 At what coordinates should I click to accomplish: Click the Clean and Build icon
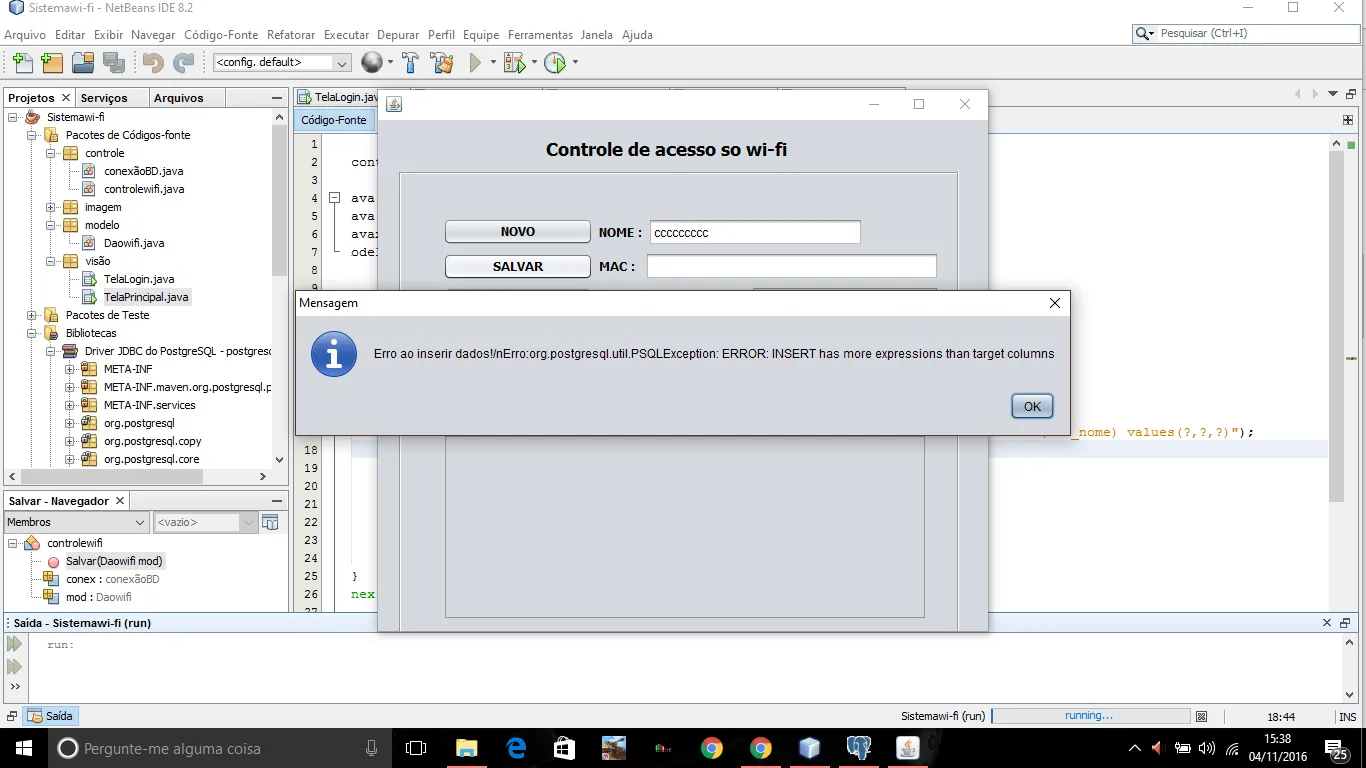441,62
